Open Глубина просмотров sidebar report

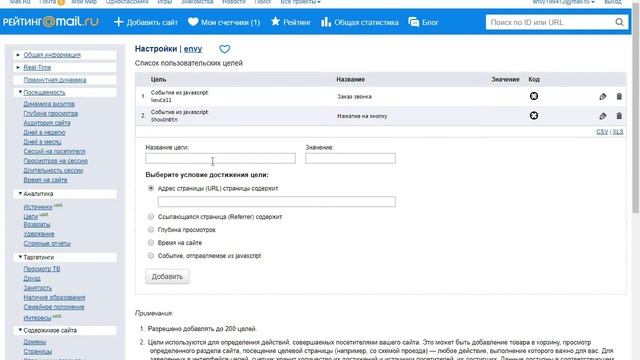51,113
